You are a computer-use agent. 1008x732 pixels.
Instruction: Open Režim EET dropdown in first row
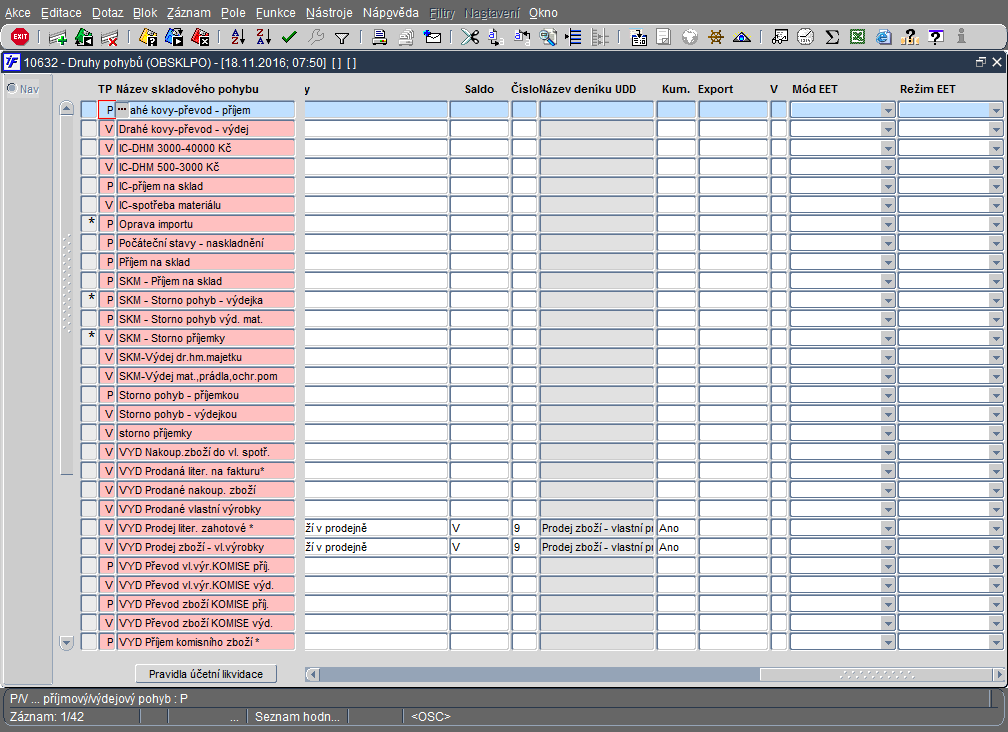tap(996, 110)
